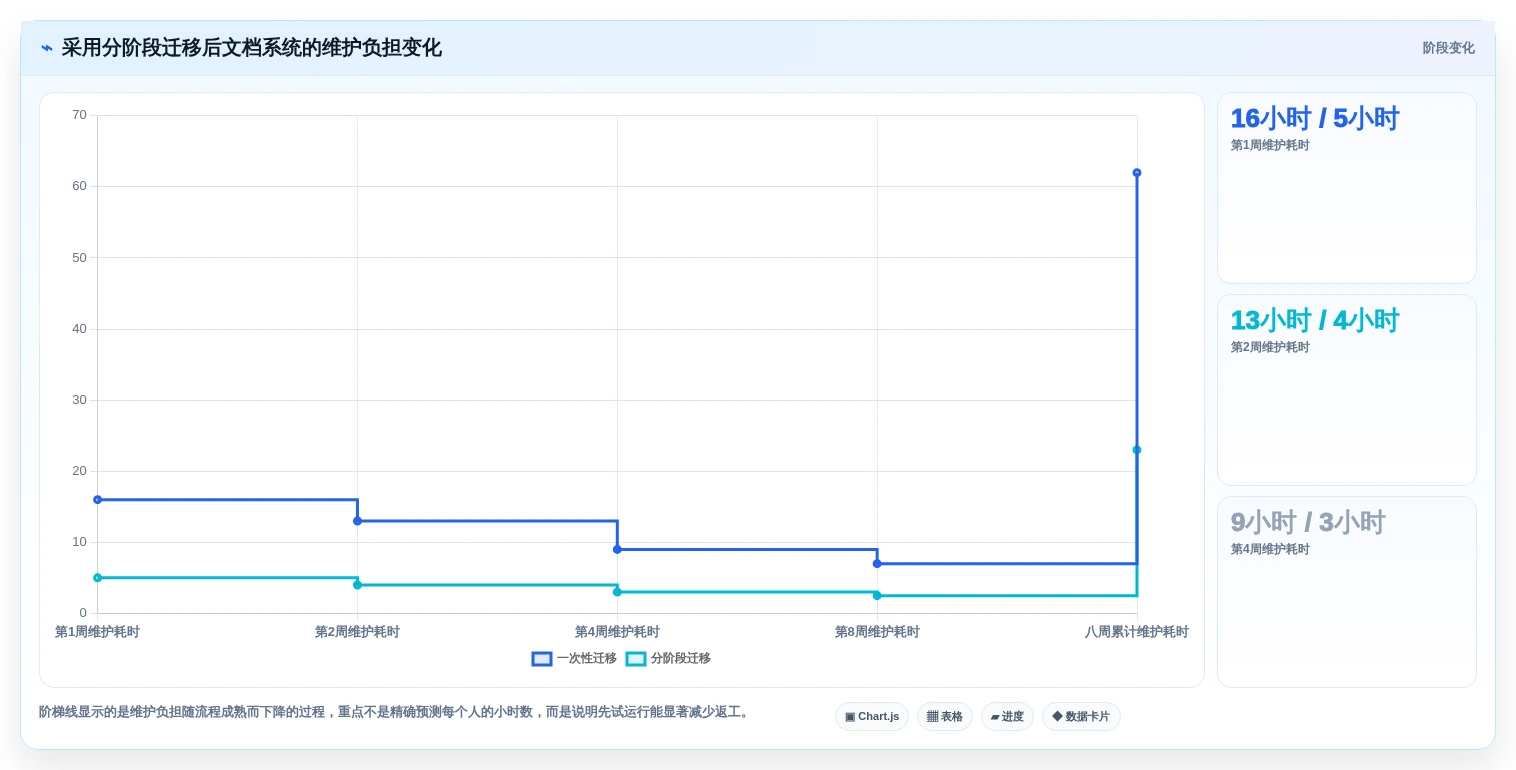The height and width of the screenshot is (770, 1516).
Task: Click the blue peak point at 八周累计维护耗时
Action: (1137, 173)
